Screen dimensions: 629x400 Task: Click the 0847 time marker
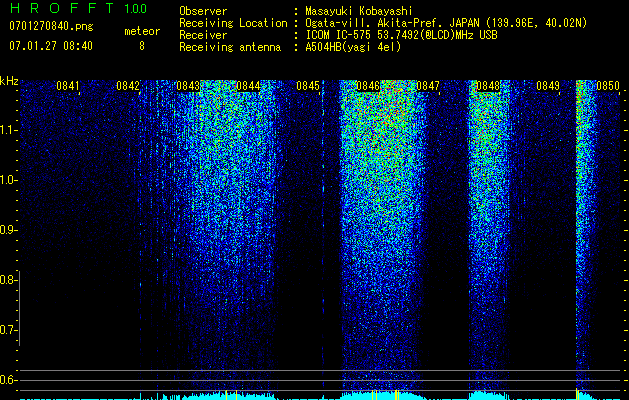pos(428,86)
